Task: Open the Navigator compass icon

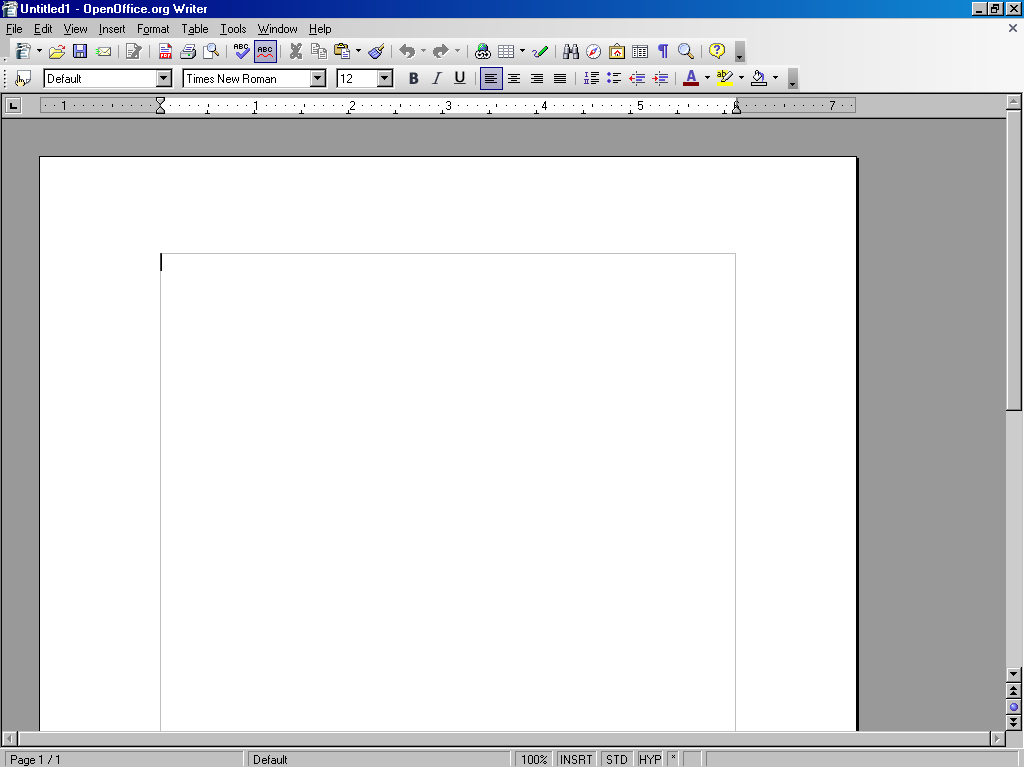Action: click(594, 51)
